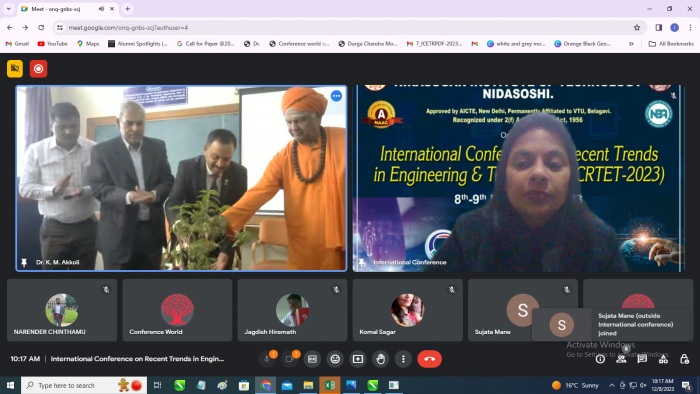Open Excel from the Windows taskbar
Image resolution: width=700 pixels, height=394 pixels.
pyautogui.click(x=330, y=385)
